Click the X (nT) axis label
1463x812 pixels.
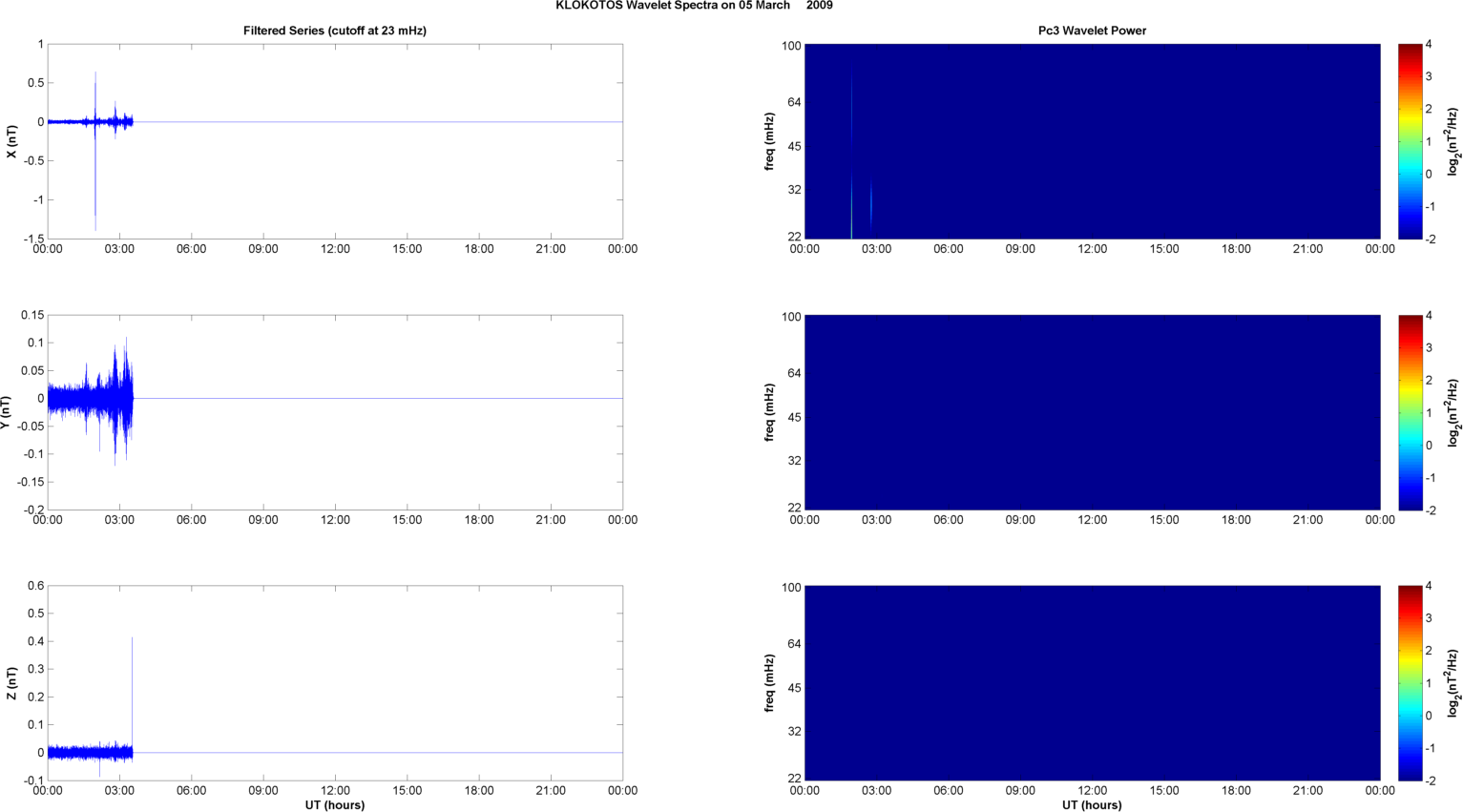pos(11,142)
